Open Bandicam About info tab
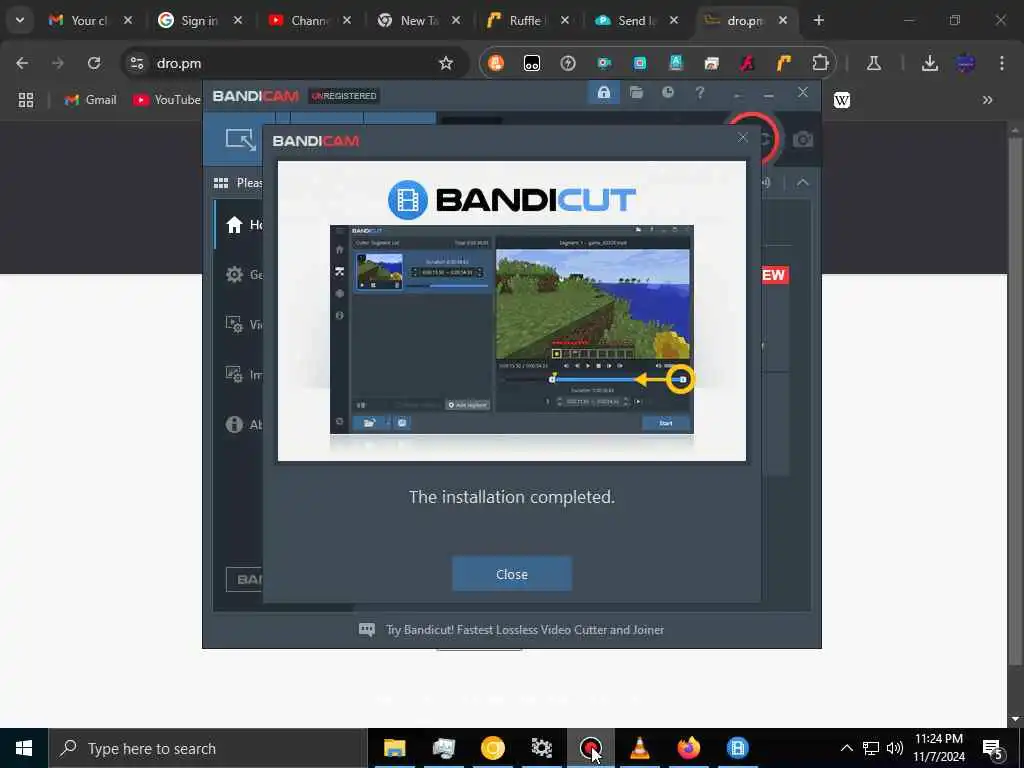The width and height of the screenshot is (1024, 768). pyautogui.click(x=238, y=424)
